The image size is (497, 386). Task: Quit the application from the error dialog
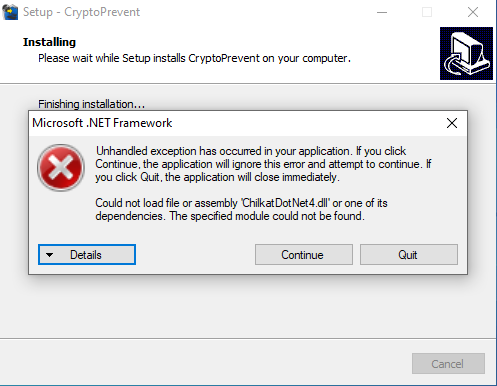409,255
